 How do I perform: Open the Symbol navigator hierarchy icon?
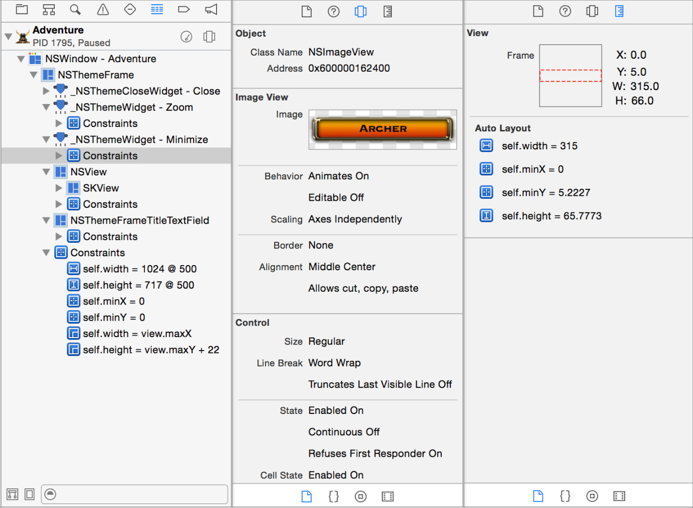coord(49,9)
